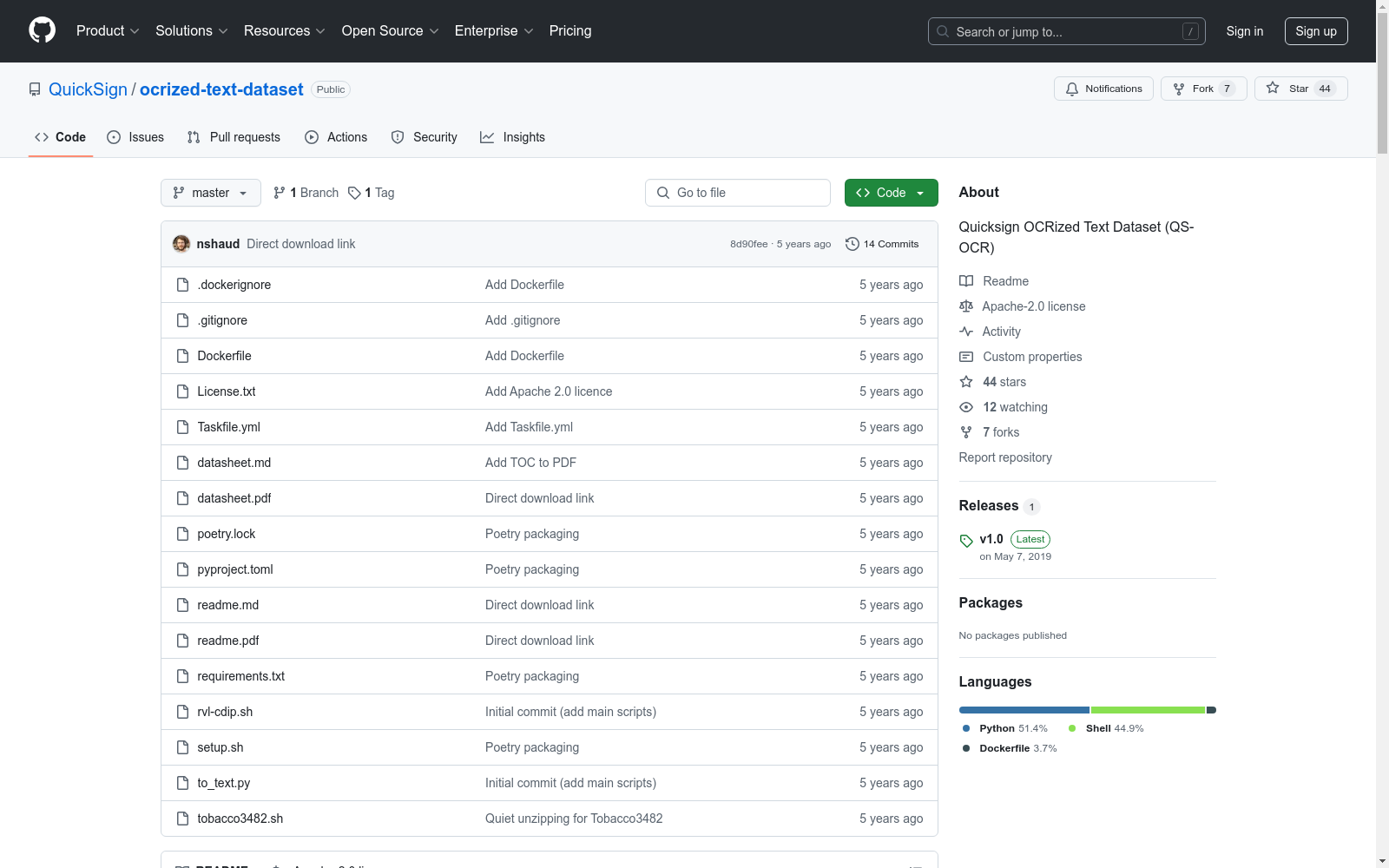This screenshot has height=868, width=1389.
Task: Click the tag icon beside v1.0 release
Action: [x=966, y=541]
